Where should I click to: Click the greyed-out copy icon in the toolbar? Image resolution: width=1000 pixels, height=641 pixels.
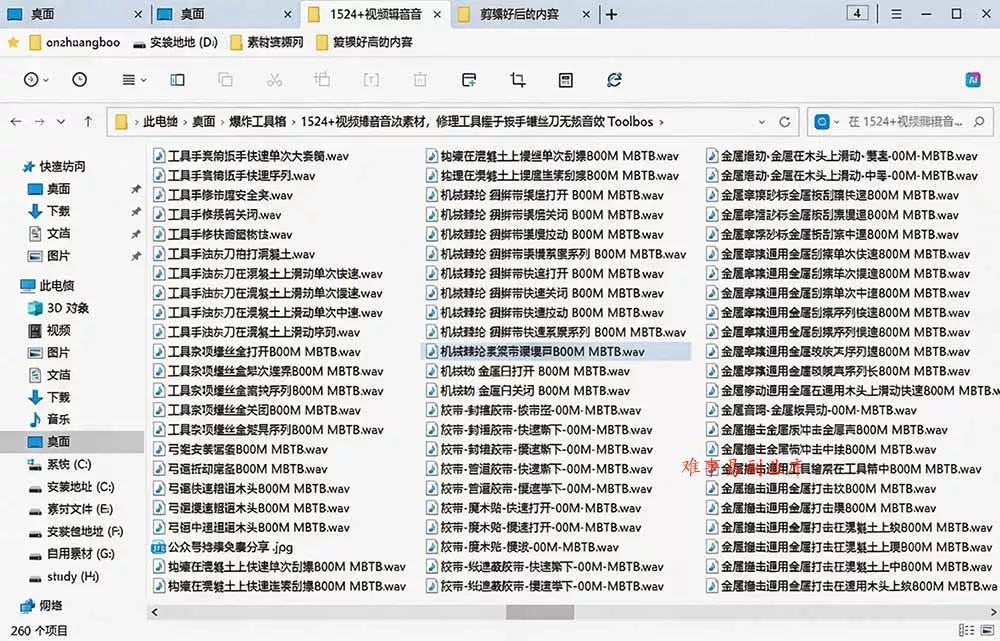[225, 80]
